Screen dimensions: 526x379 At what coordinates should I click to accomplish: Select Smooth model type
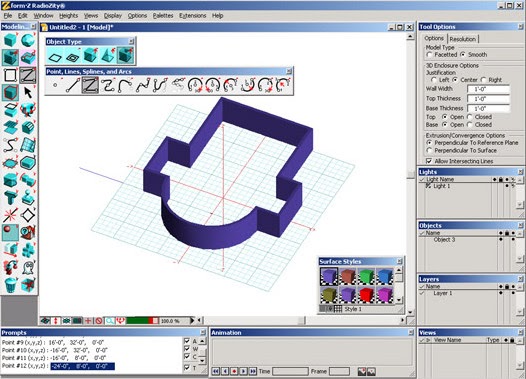(x=463, y=55)
